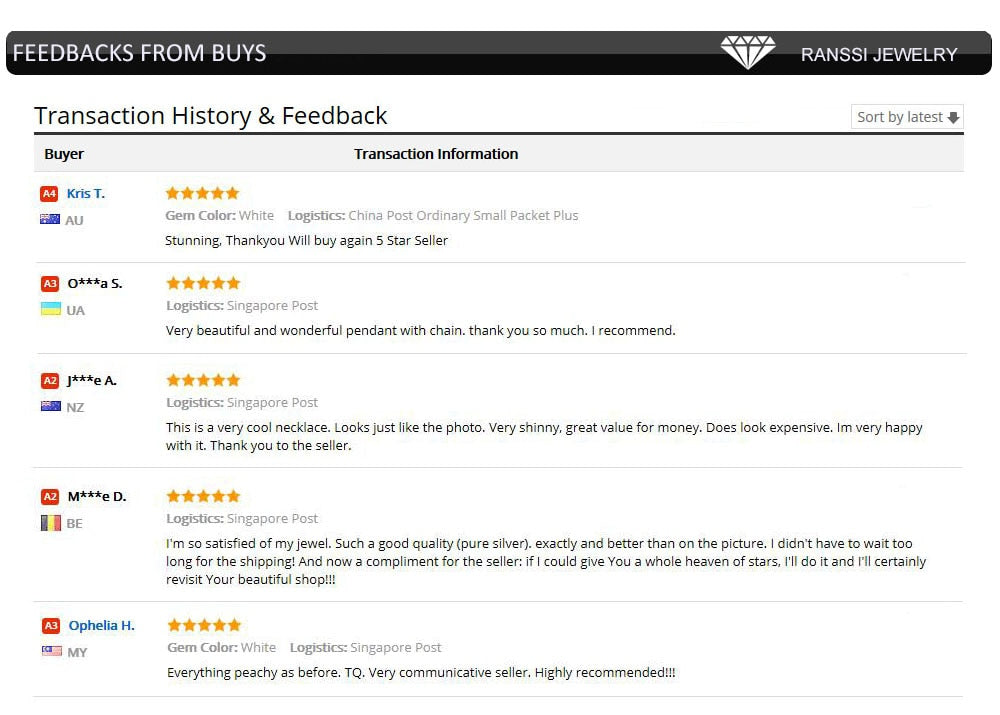Click the five-star rating for O***a S.
Image resolution: width=1000 pixels, height=715 pixels.
click(x=203, y=283)
